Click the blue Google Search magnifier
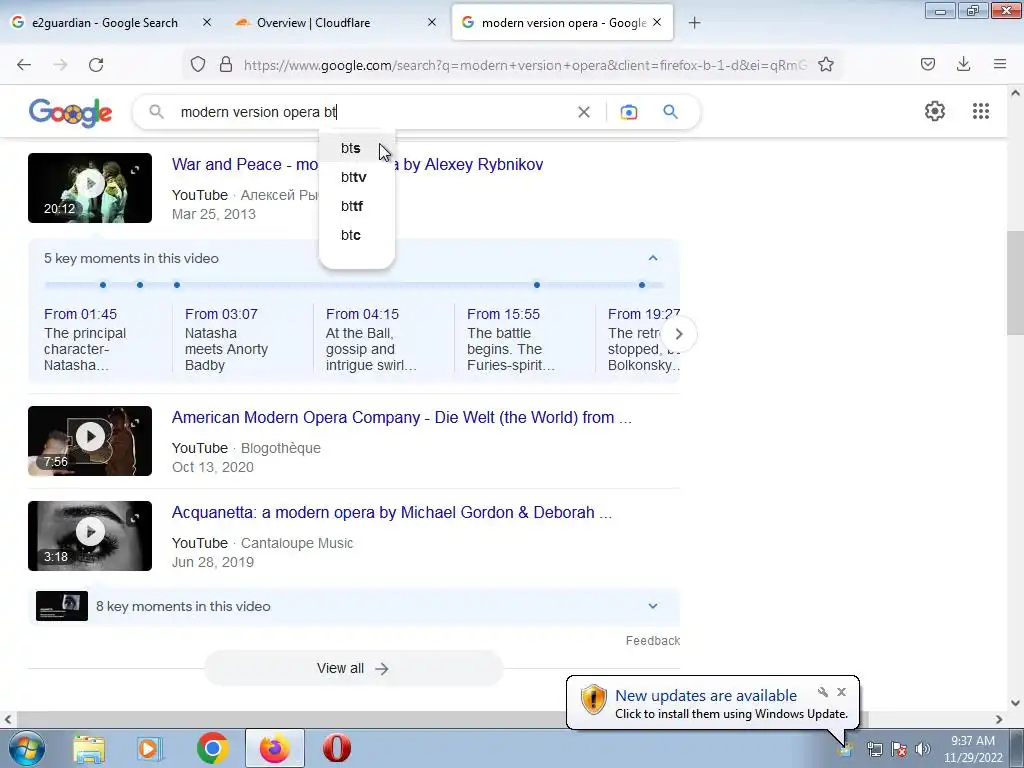1024x768 pixels. (x=670, y=112)
